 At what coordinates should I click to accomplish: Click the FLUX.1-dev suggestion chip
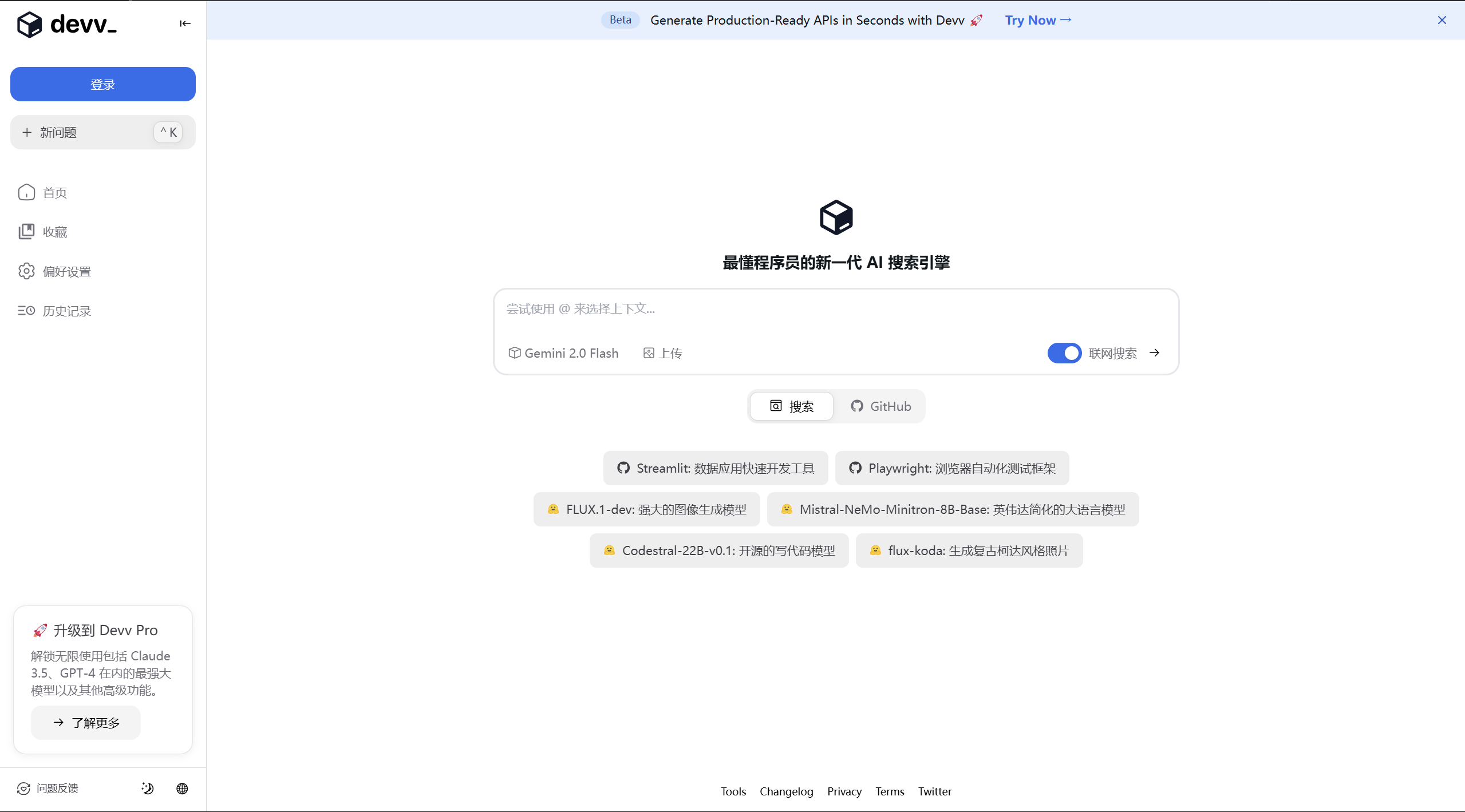(x=647, y=509)
